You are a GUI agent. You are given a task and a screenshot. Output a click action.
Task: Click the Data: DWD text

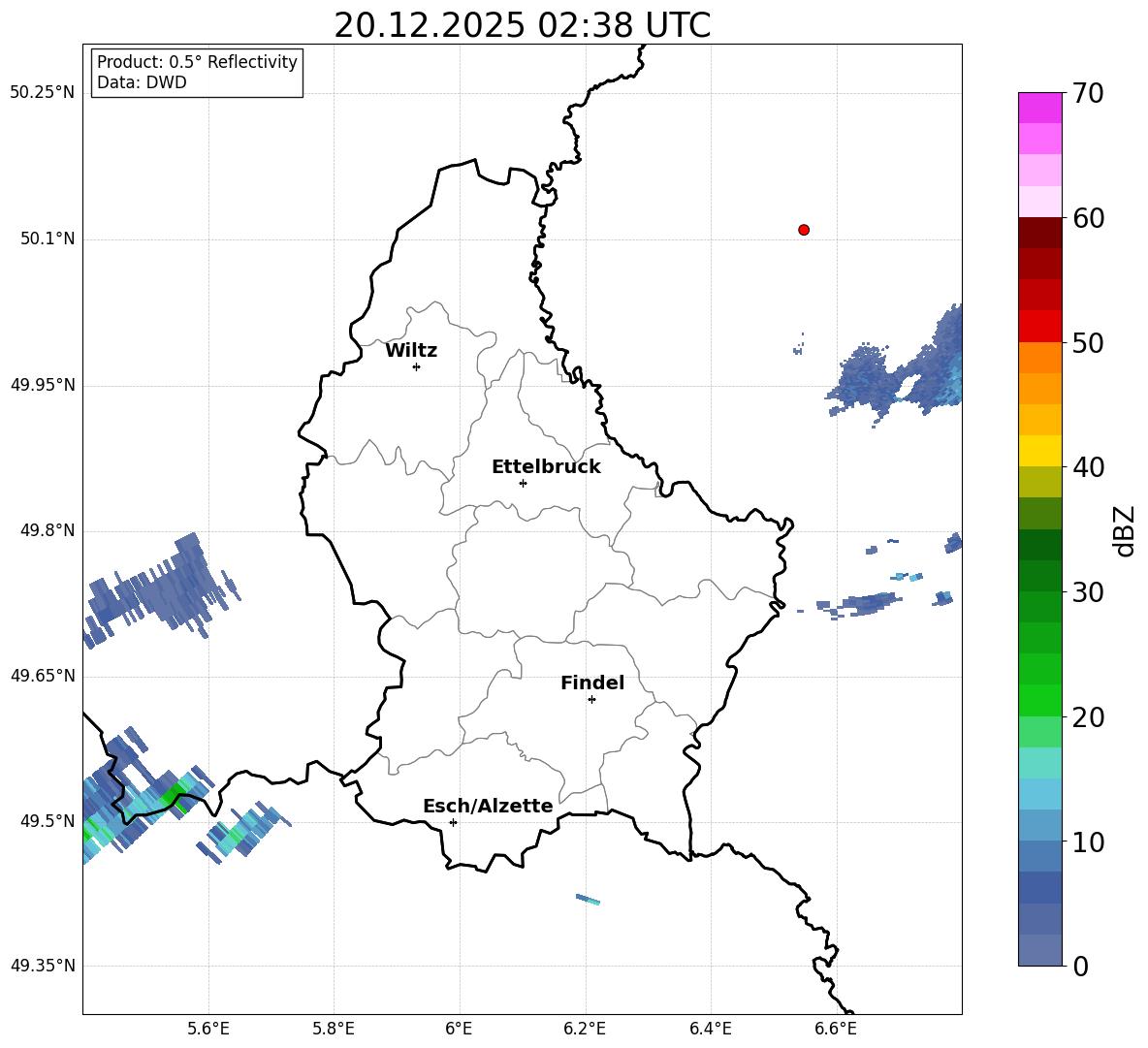click(x=142, y=82)
